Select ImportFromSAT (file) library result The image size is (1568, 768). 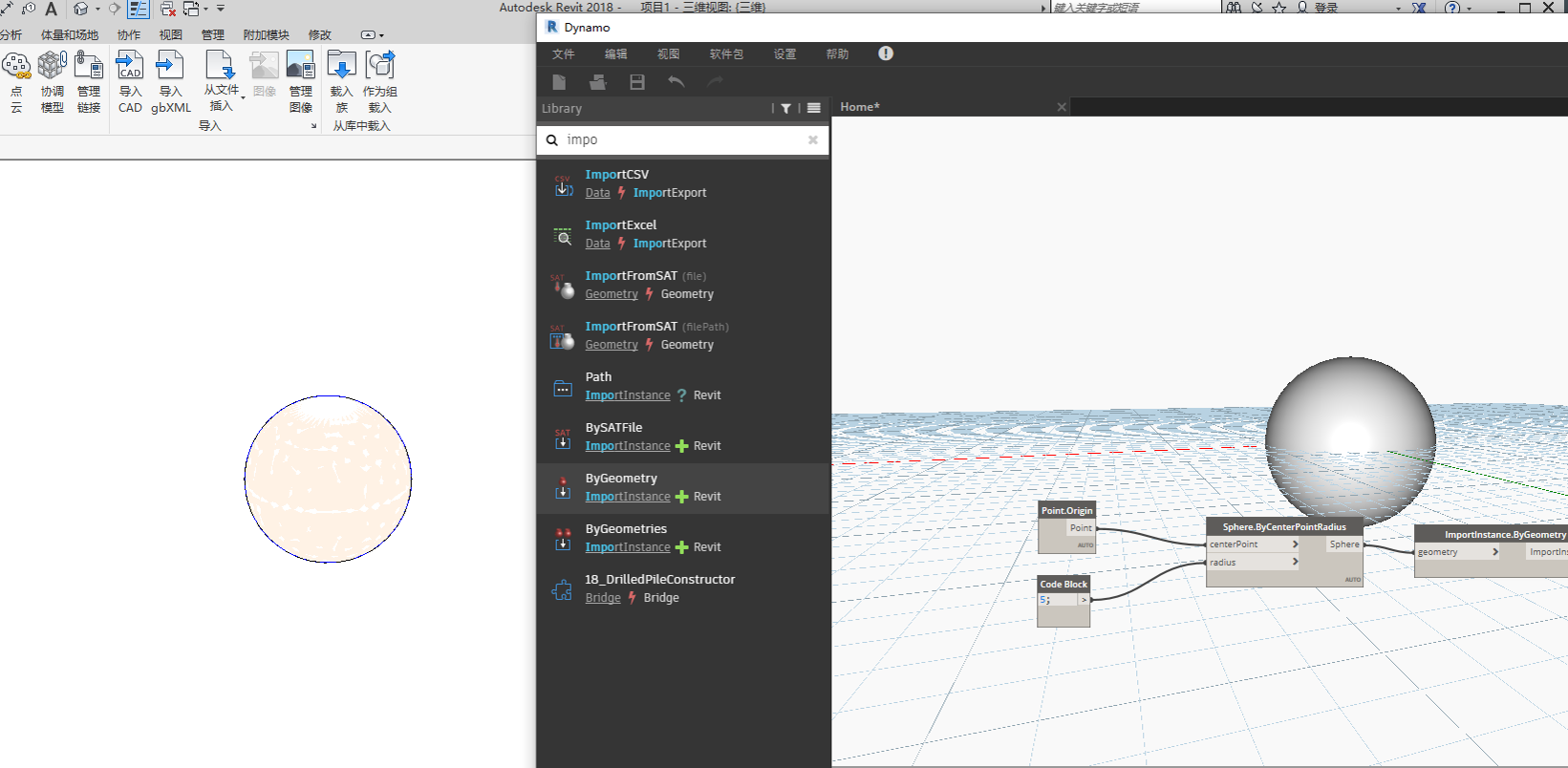coord(683,285)
